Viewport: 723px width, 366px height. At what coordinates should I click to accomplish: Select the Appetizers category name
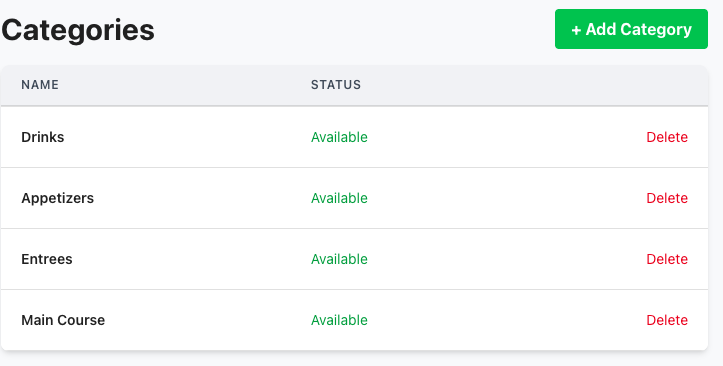point(58,198)
